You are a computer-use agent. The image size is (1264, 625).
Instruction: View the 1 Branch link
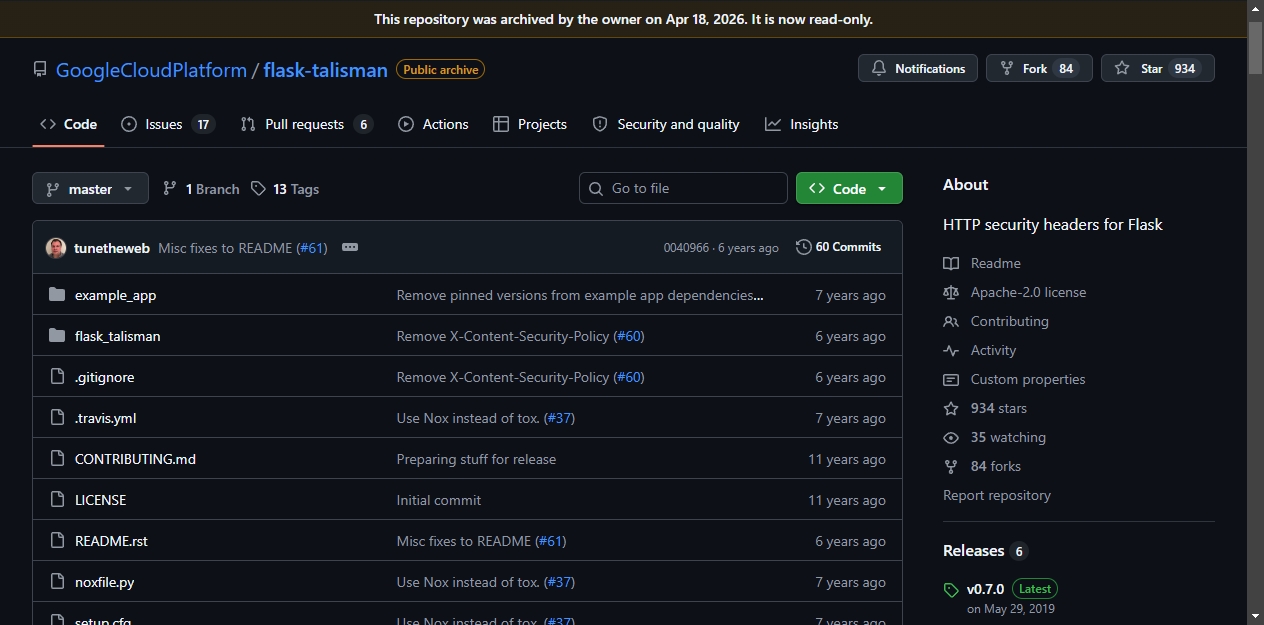point(201,189)
